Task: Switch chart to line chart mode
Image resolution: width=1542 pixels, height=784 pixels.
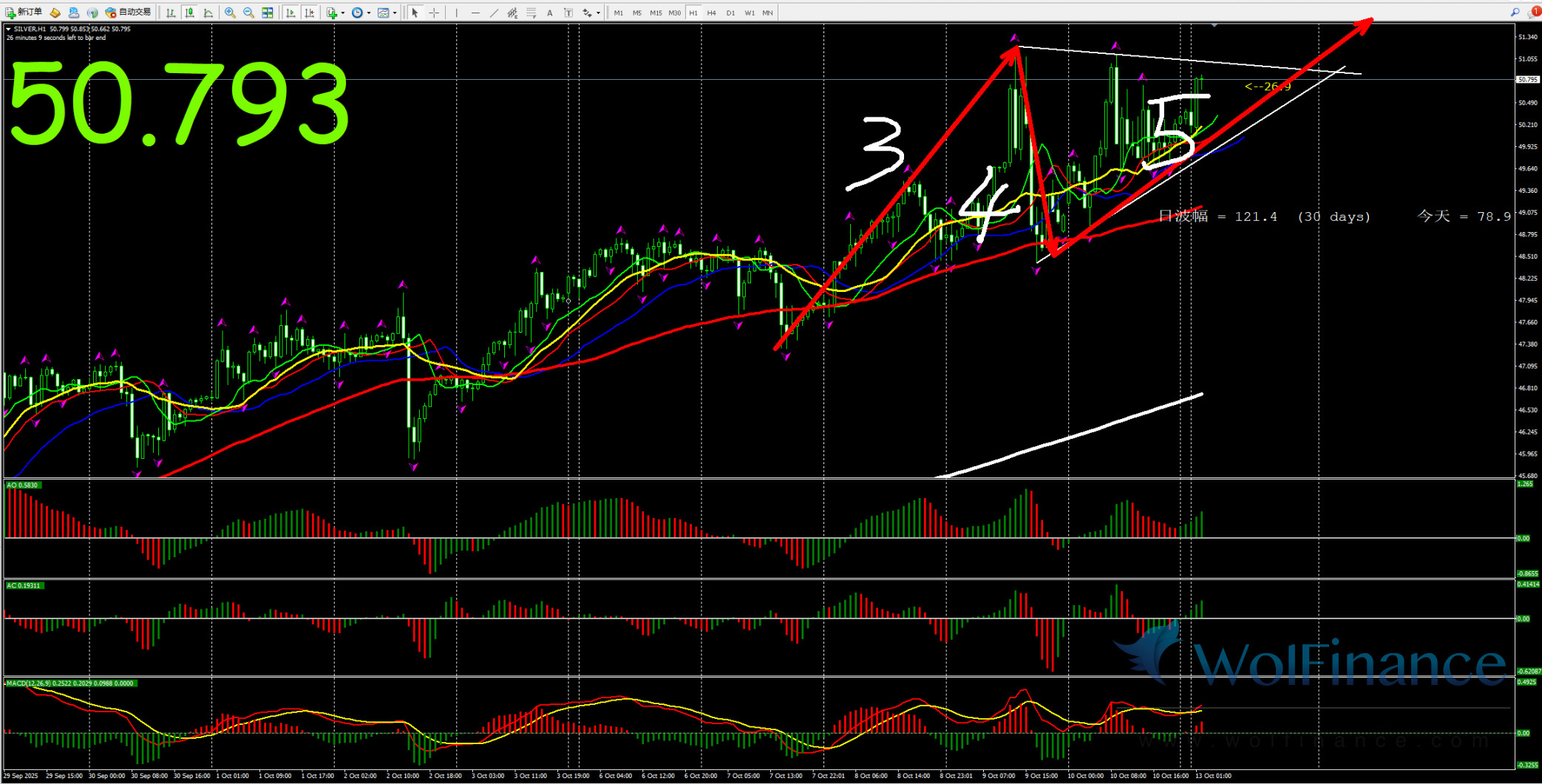Action: click(x=208, y=13)
